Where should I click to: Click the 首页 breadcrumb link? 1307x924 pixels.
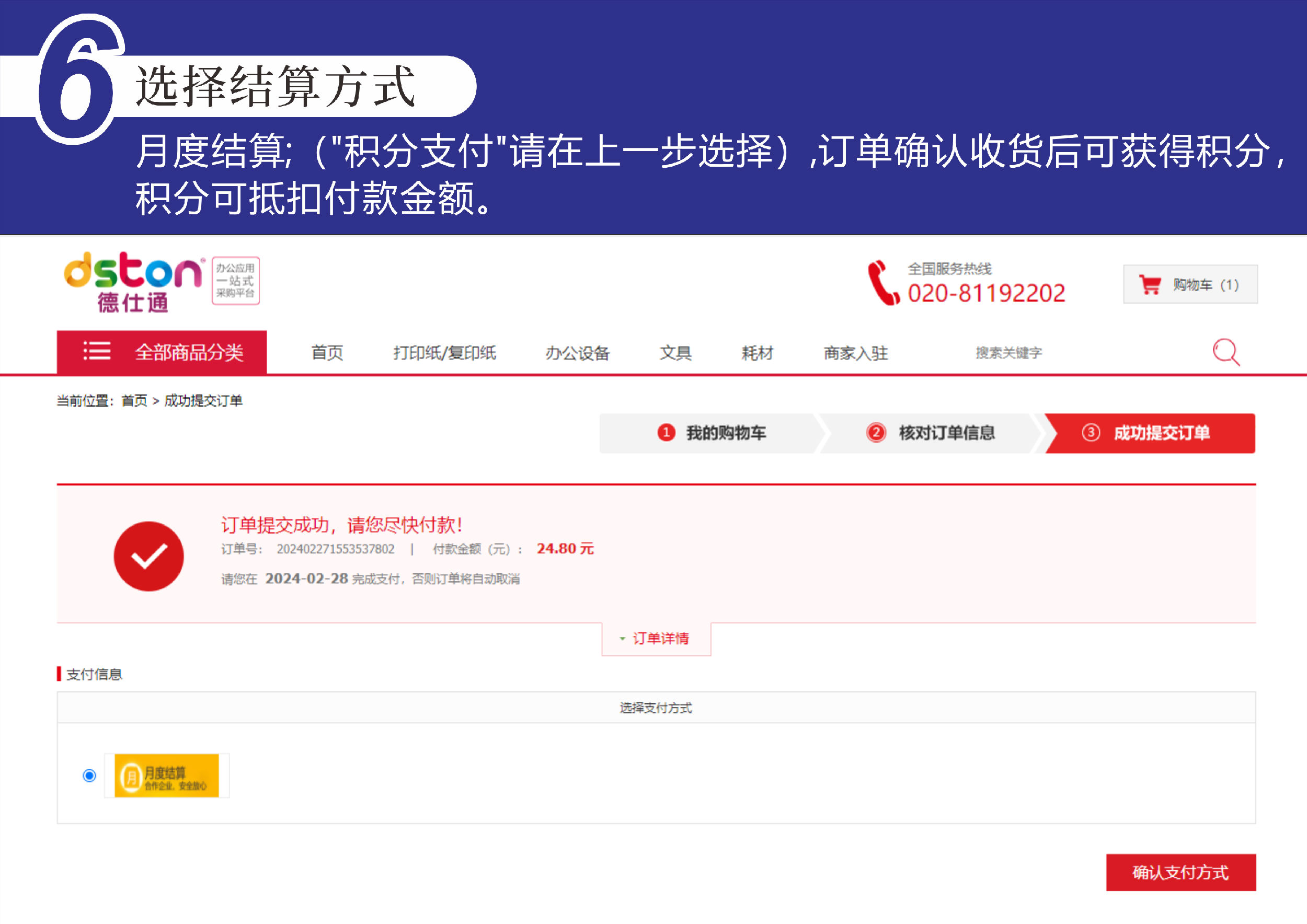(134, 400)
